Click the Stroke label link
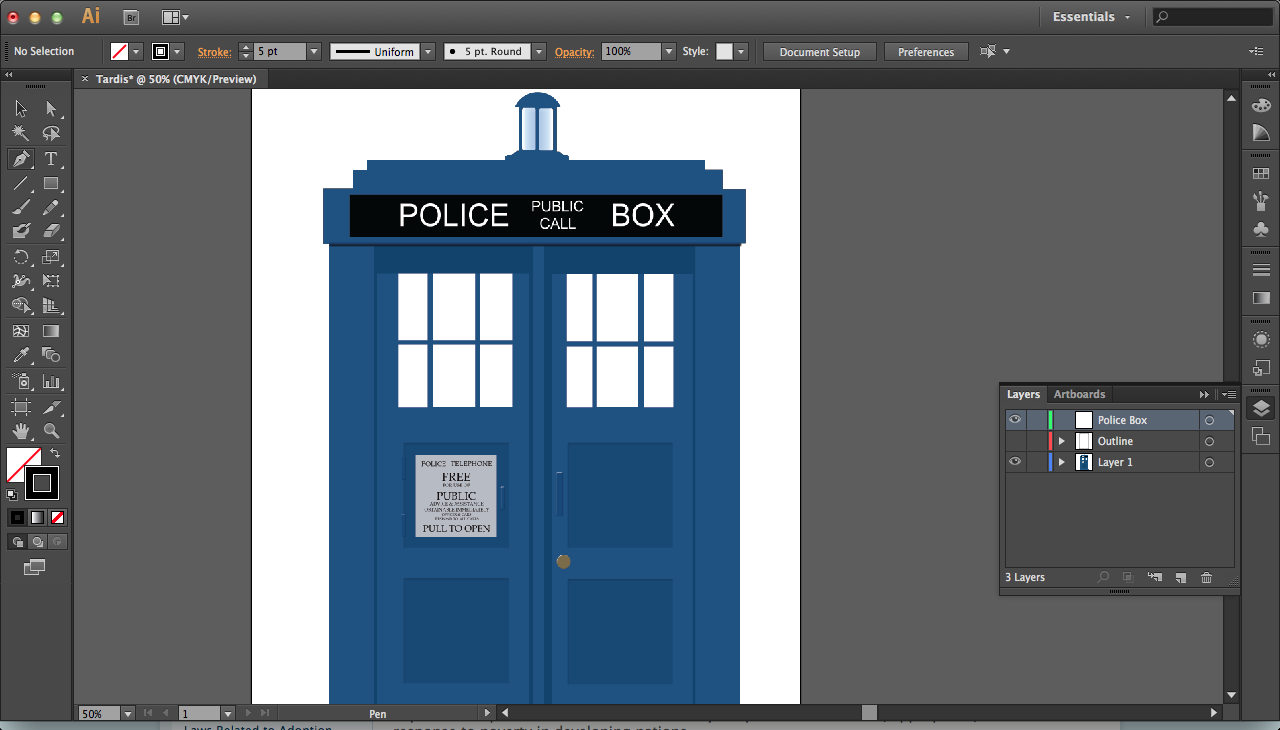 pyautogui.click(x=214, y=52)
